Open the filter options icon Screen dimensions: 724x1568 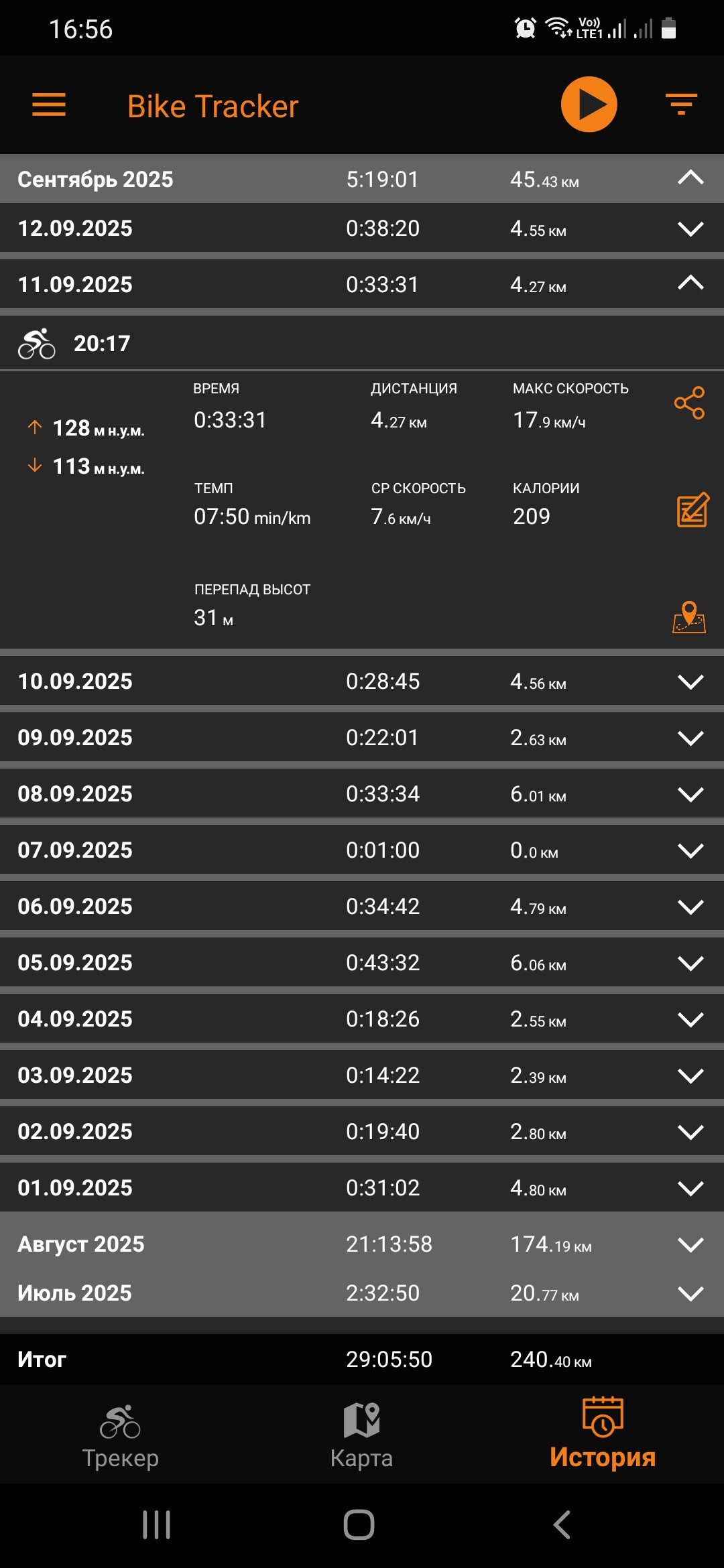pos(681,105)
